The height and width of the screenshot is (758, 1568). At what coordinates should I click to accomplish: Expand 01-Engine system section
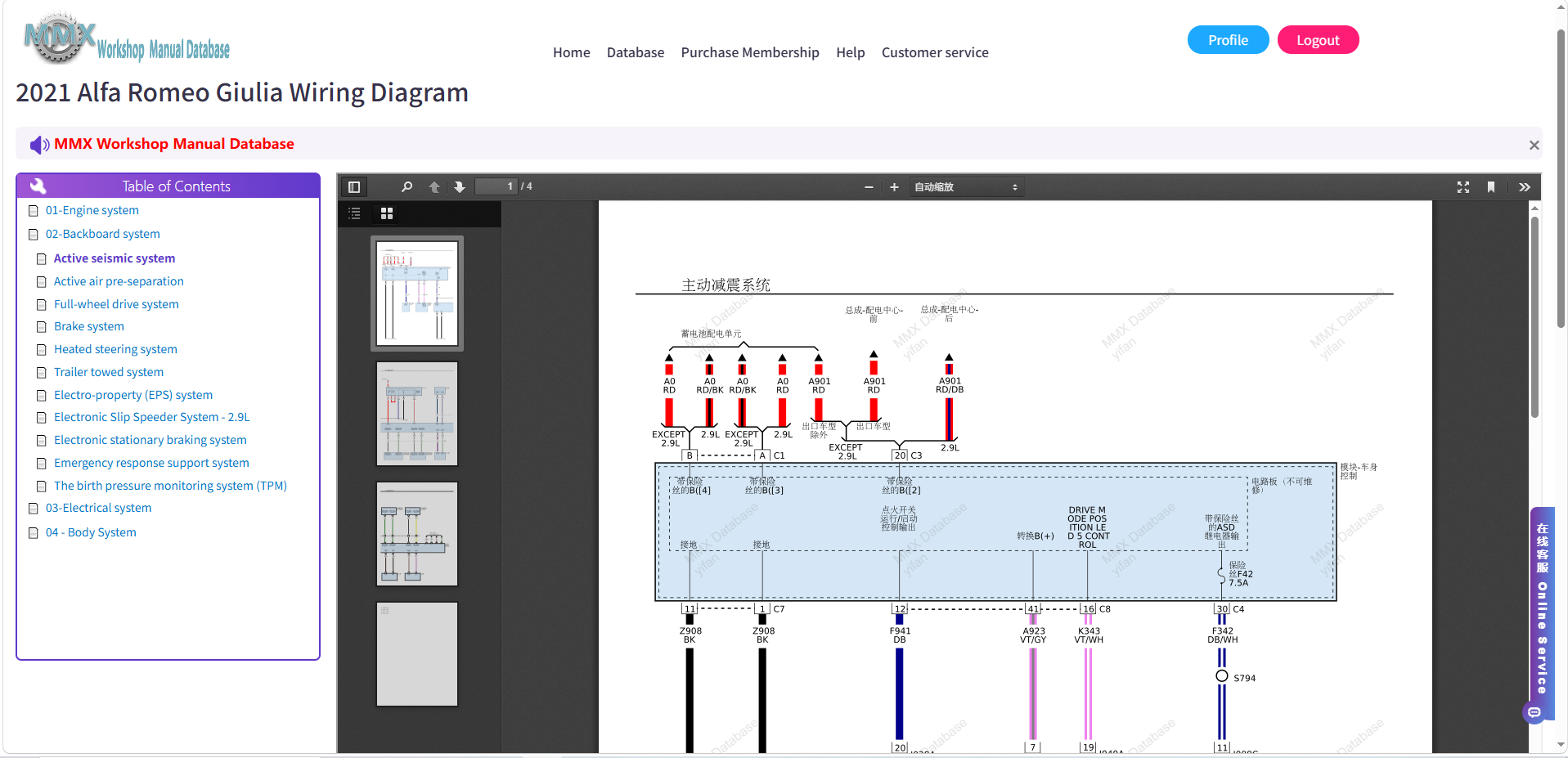click(92, 210)
